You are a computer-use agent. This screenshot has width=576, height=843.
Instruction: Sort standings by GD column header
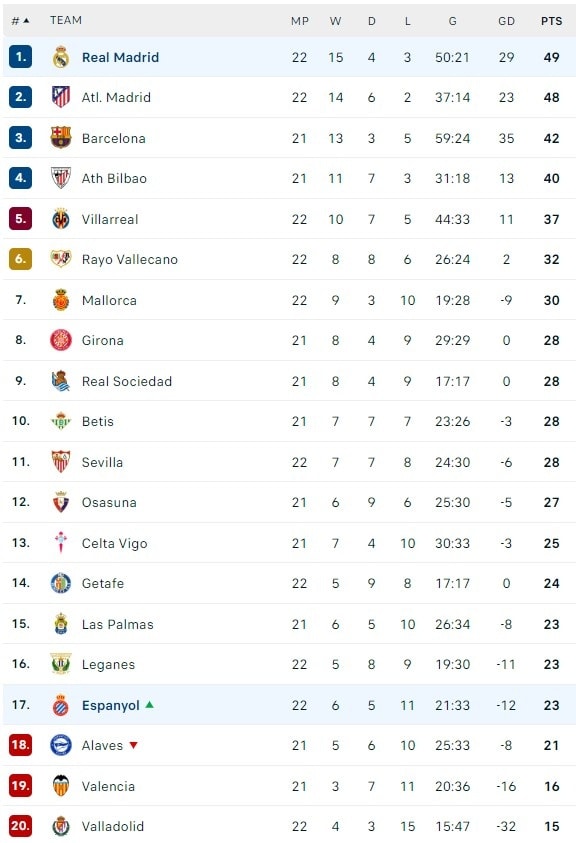coord(506,21)
